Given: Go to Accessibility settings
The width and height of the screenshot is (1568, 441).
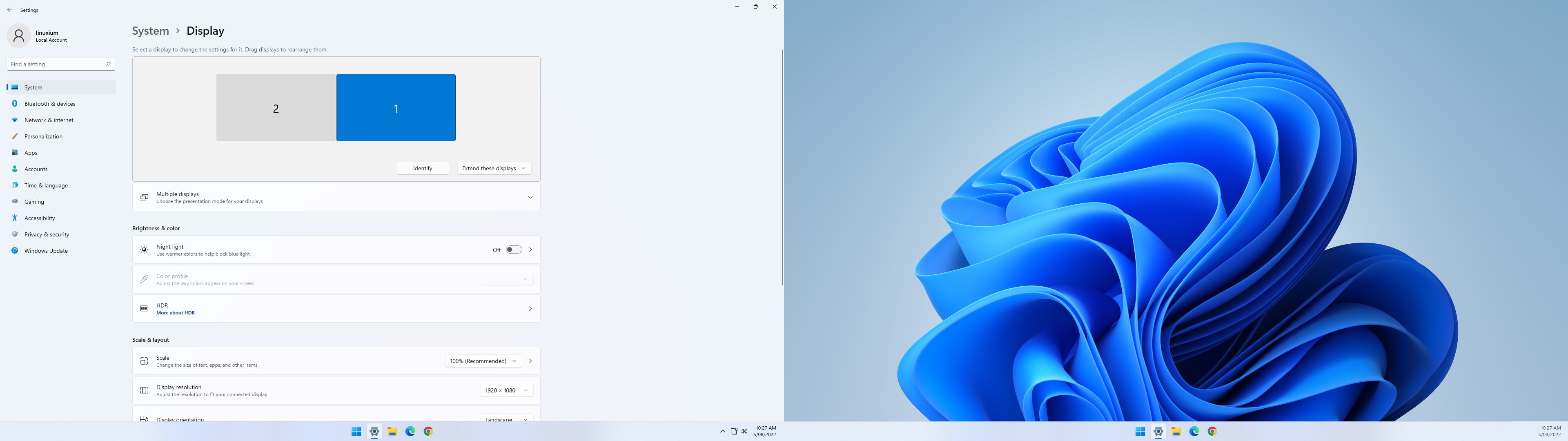Looking at the screenshot, I should [61, 218].
